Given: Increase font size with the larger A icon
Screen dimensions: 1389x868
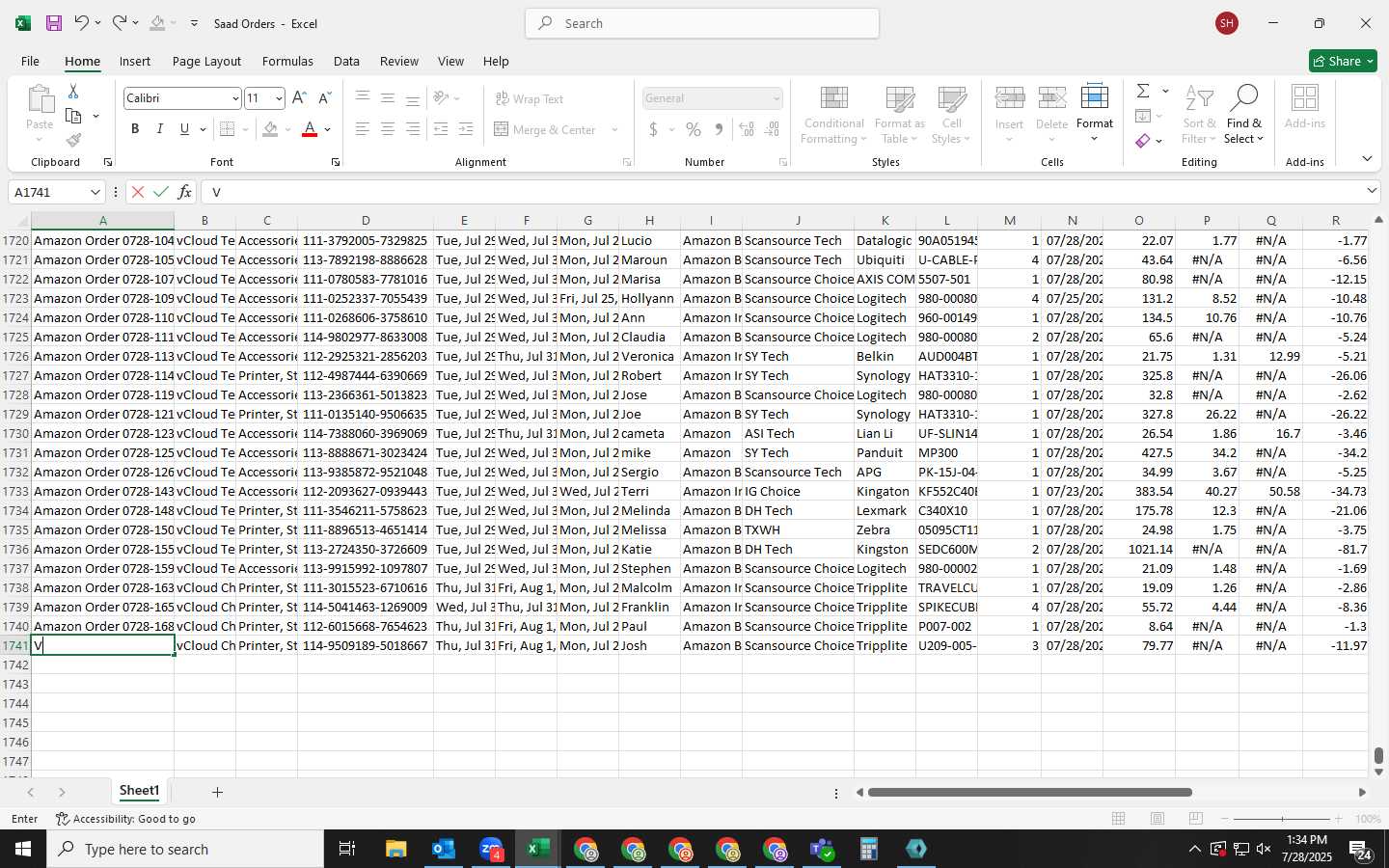Looking at the screenshot, I should click(299, 97).
